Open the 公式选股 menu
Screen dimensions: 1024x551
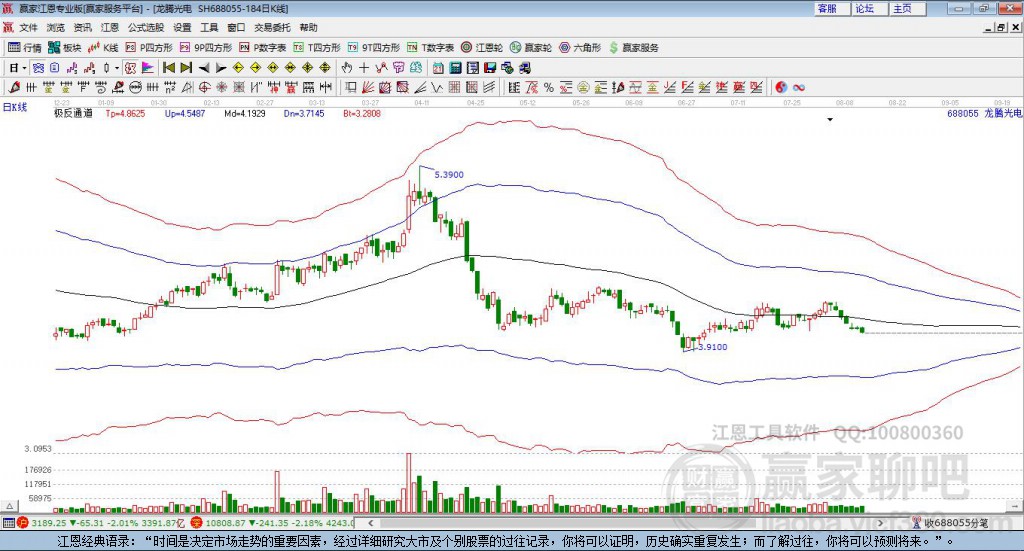pyautogui.click(x=146, y=27)
